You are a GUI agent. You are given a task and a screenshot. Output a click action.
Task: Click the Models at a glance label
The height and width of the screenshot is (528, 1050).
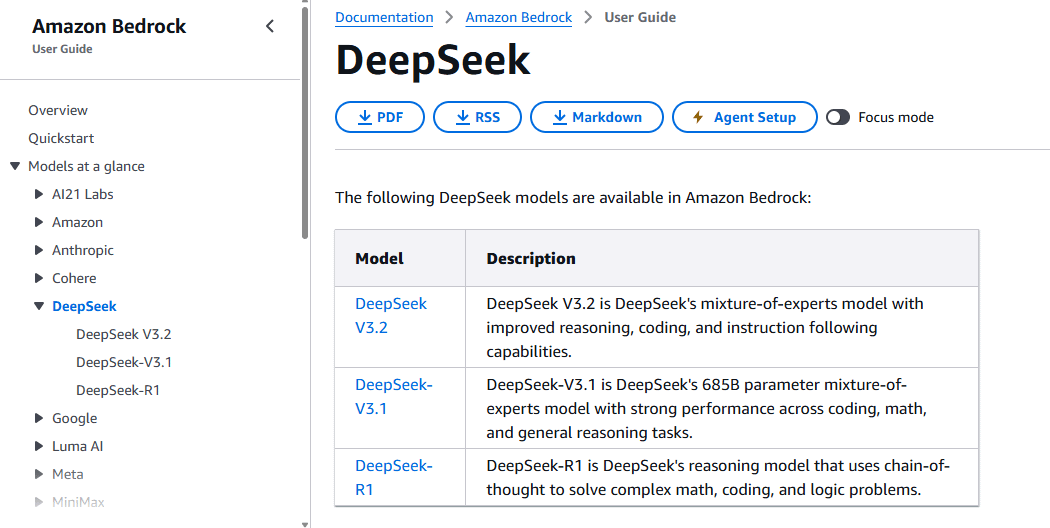coord(86,166)
